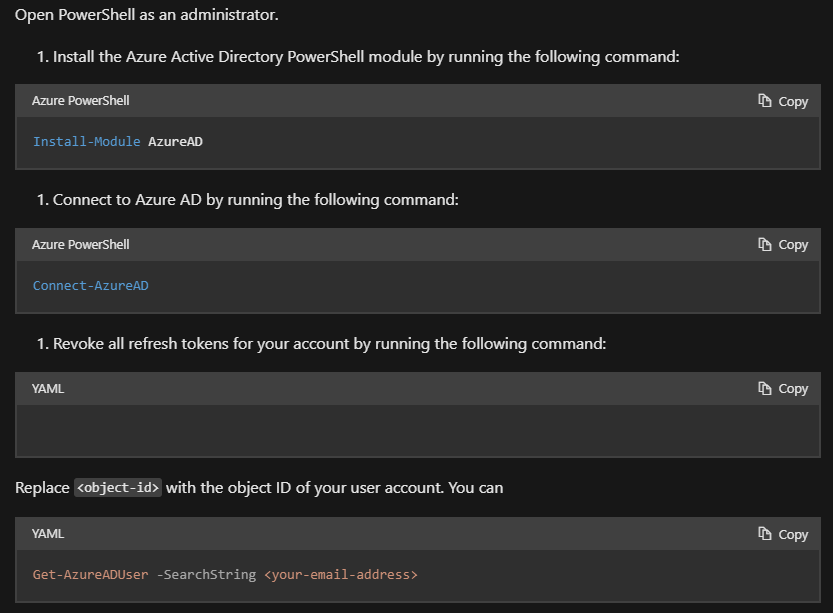833x613 pixels.
Task: Click the inline object-id code snippet
Action: click(x=118, y=487)
